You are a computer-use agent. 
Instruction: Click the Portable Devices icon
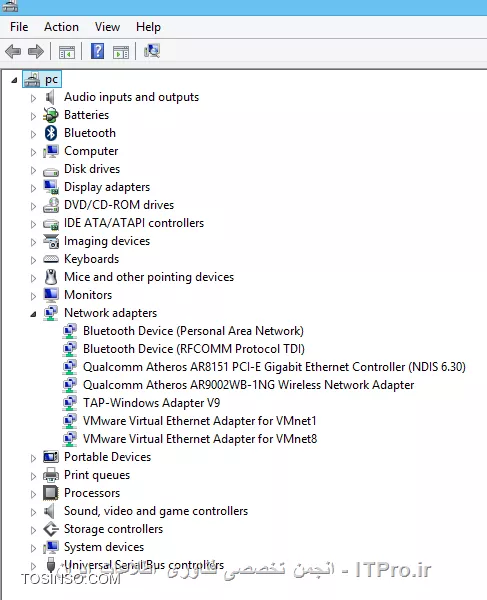51,457
